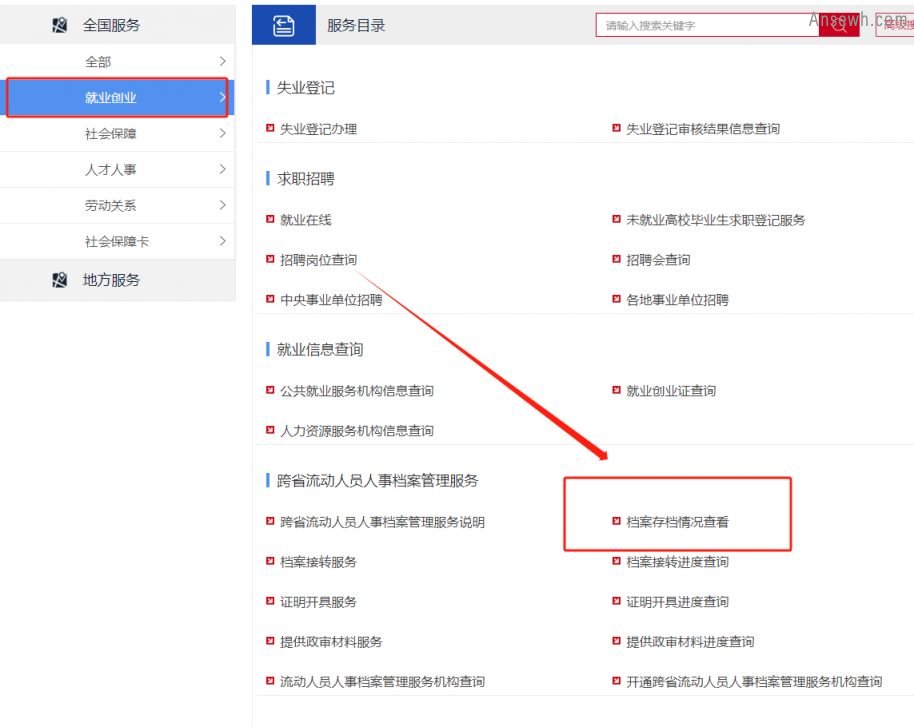Select 劳动关系 in the sidebar
This screenshot has height=727, width=914.
point(111,206)
